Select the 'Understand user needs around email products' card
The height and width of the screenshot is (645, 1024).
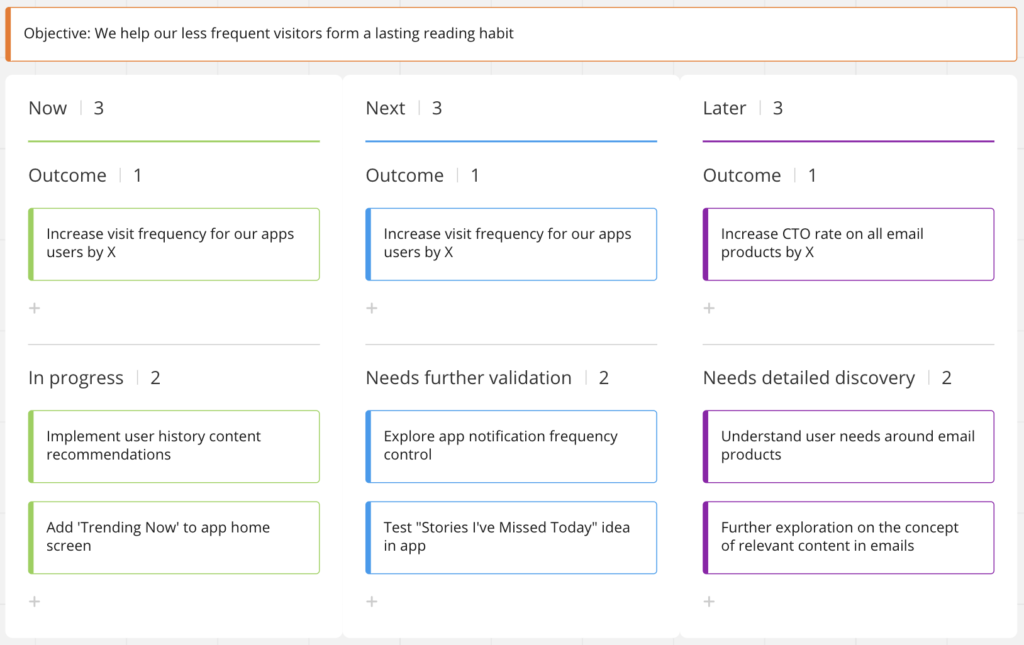click(x=848, y=446)
